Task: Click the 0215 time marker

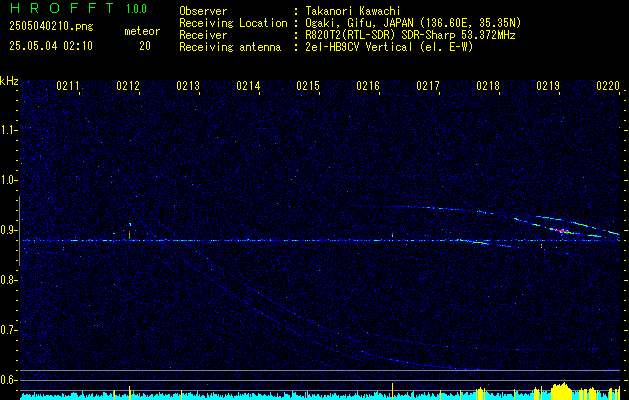Action: click(x=308, y=86)
